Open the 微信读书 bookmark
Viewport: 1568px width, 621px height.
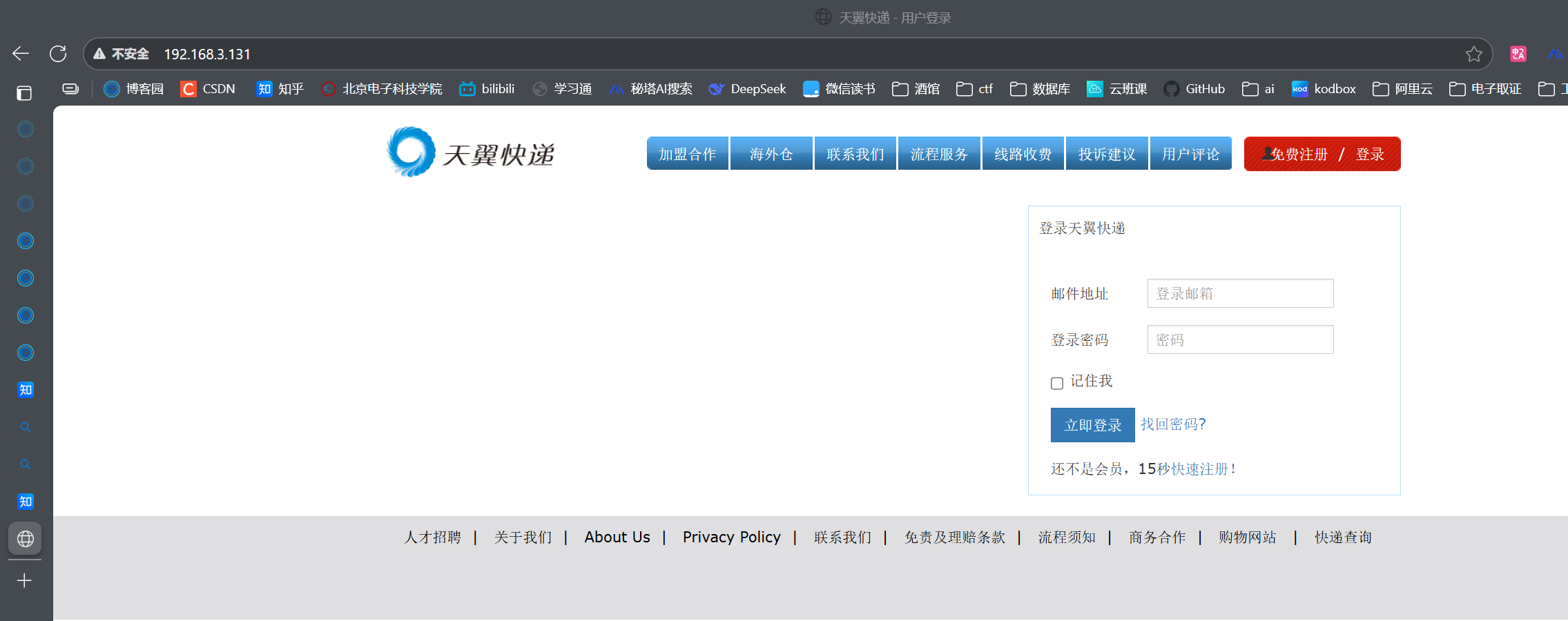point(839,89)
